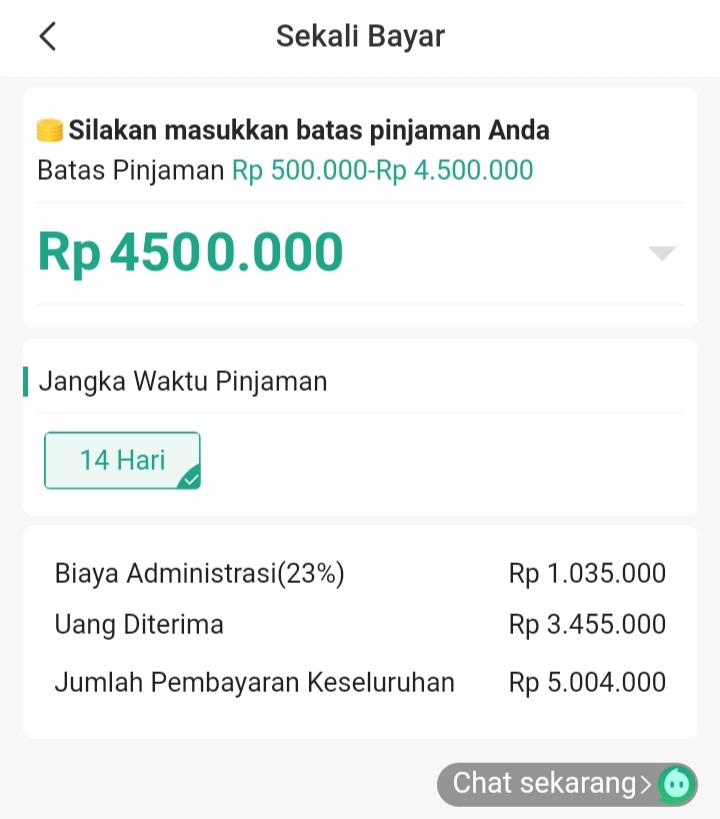Tap the Rp 4500.000 amount field
Image resolution: width=720 pixels, height=819 pixels.
coord(191,252)
